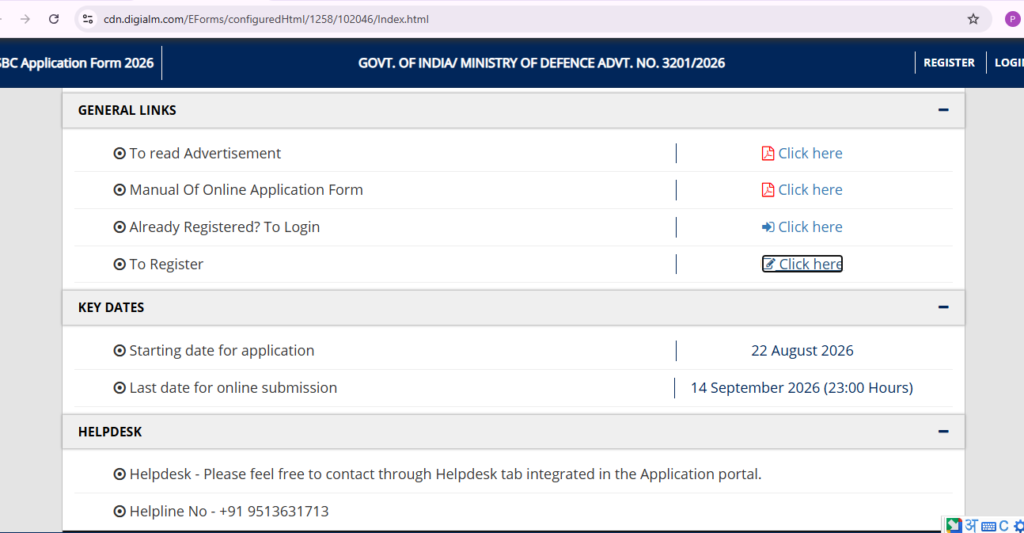Click the edit icon in To Register row

[770, 264]
